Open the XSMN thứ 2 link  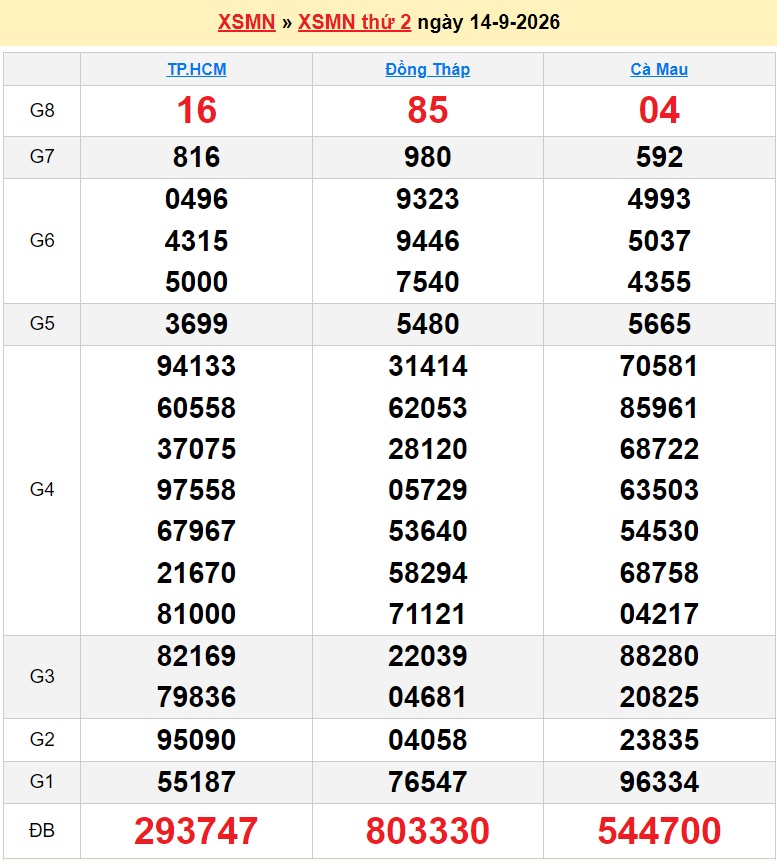click(x=354, y=22)
